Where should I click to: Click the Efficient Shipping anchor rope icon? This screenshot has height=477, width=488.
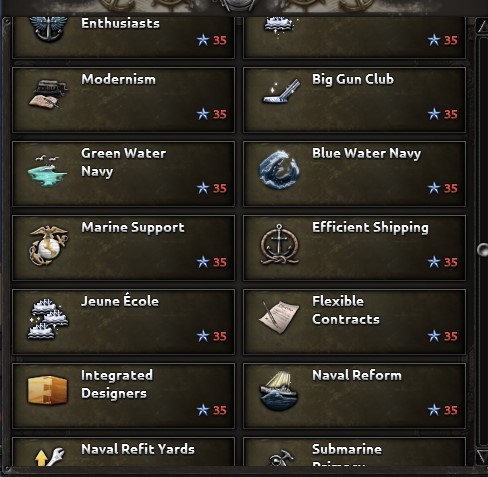279,245
